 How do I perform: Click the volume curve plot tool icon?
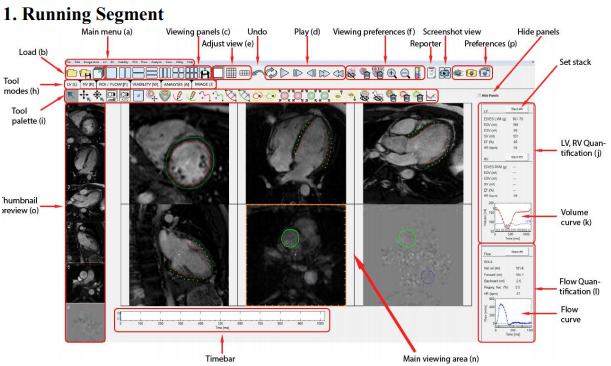[x=431, y=96]
